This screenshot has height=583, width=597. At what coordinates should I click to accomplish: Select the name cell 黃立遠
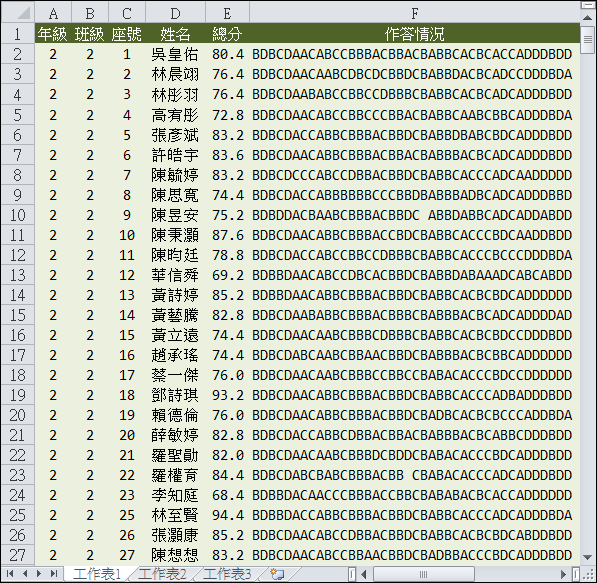[175, 335]
